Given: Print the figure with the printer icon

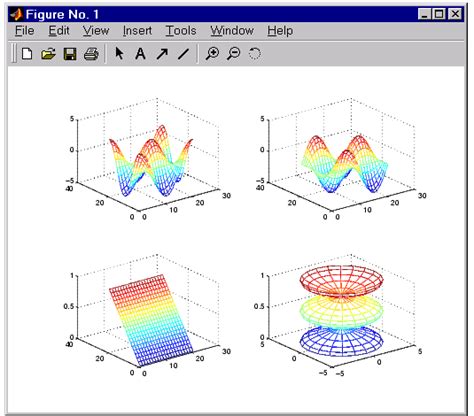Looking at the screenshot, I should pyautogui.click(x=91, y=54).
